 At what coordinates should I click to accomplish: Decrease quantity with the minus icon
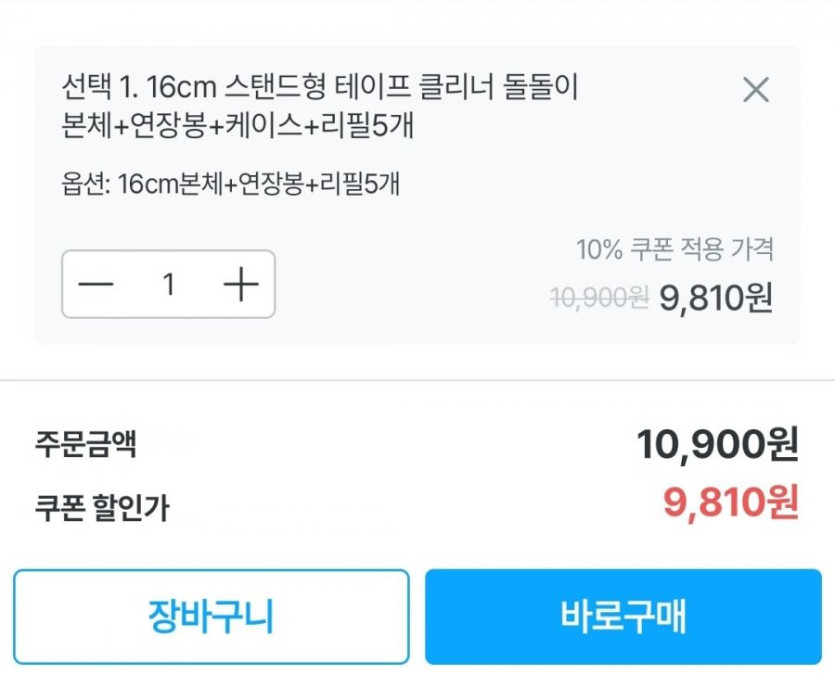tap(97, 285)
